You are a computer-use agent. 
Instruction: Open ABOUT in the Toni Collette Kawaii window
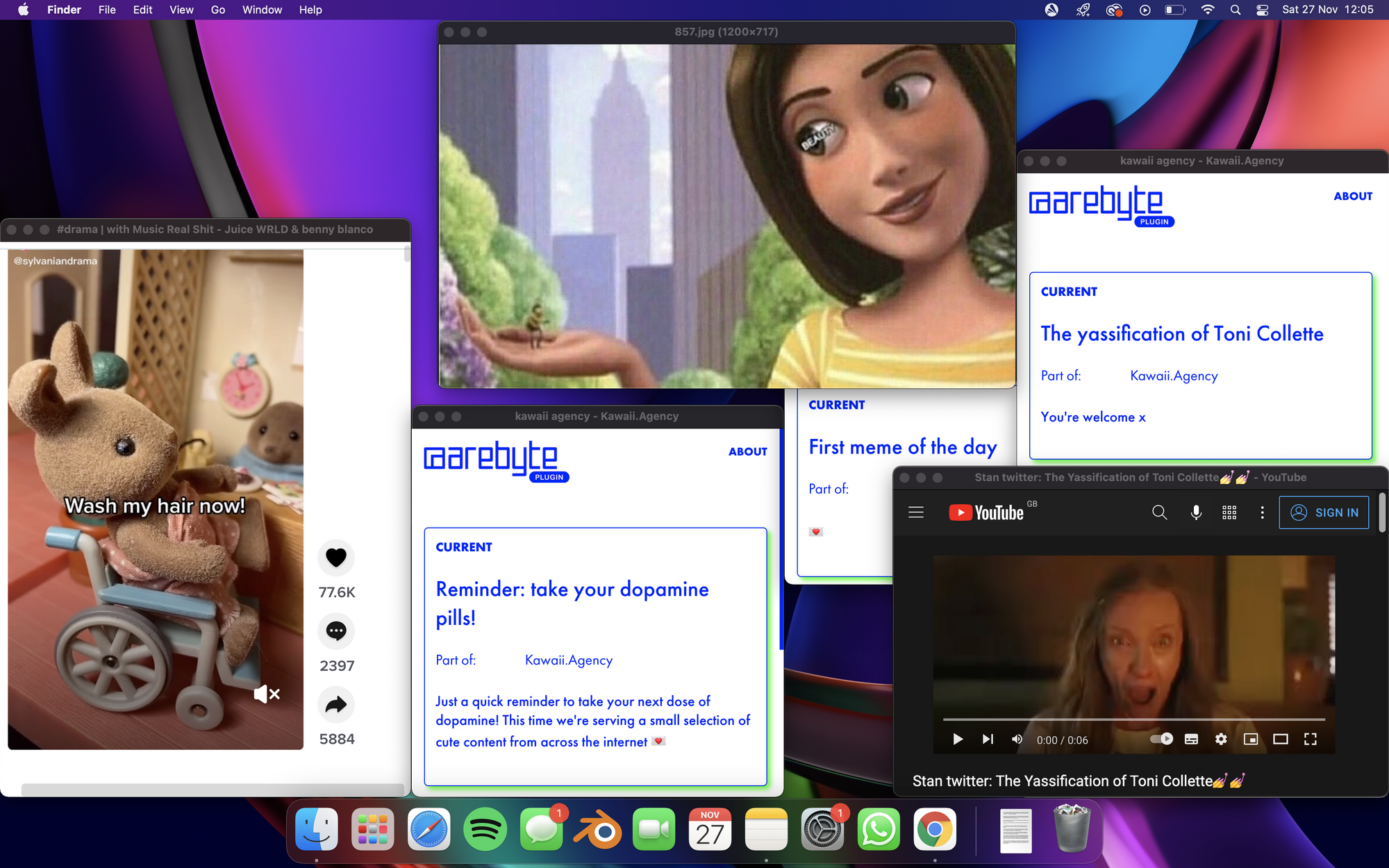(x=1353, y=196)
